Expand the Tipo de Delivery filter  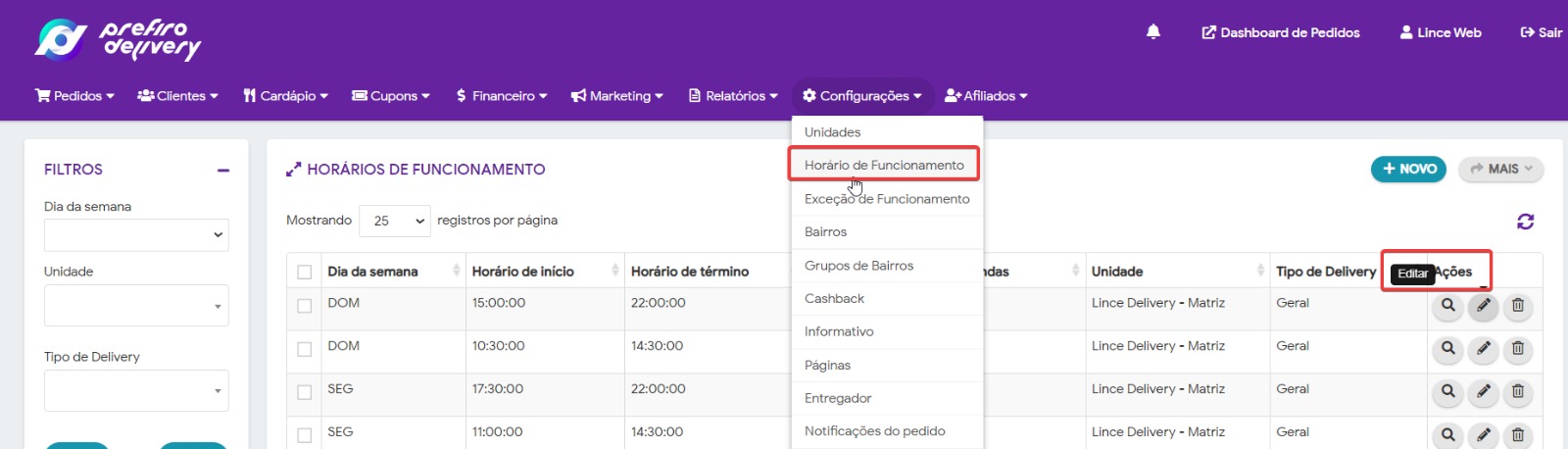coord(136,391)
